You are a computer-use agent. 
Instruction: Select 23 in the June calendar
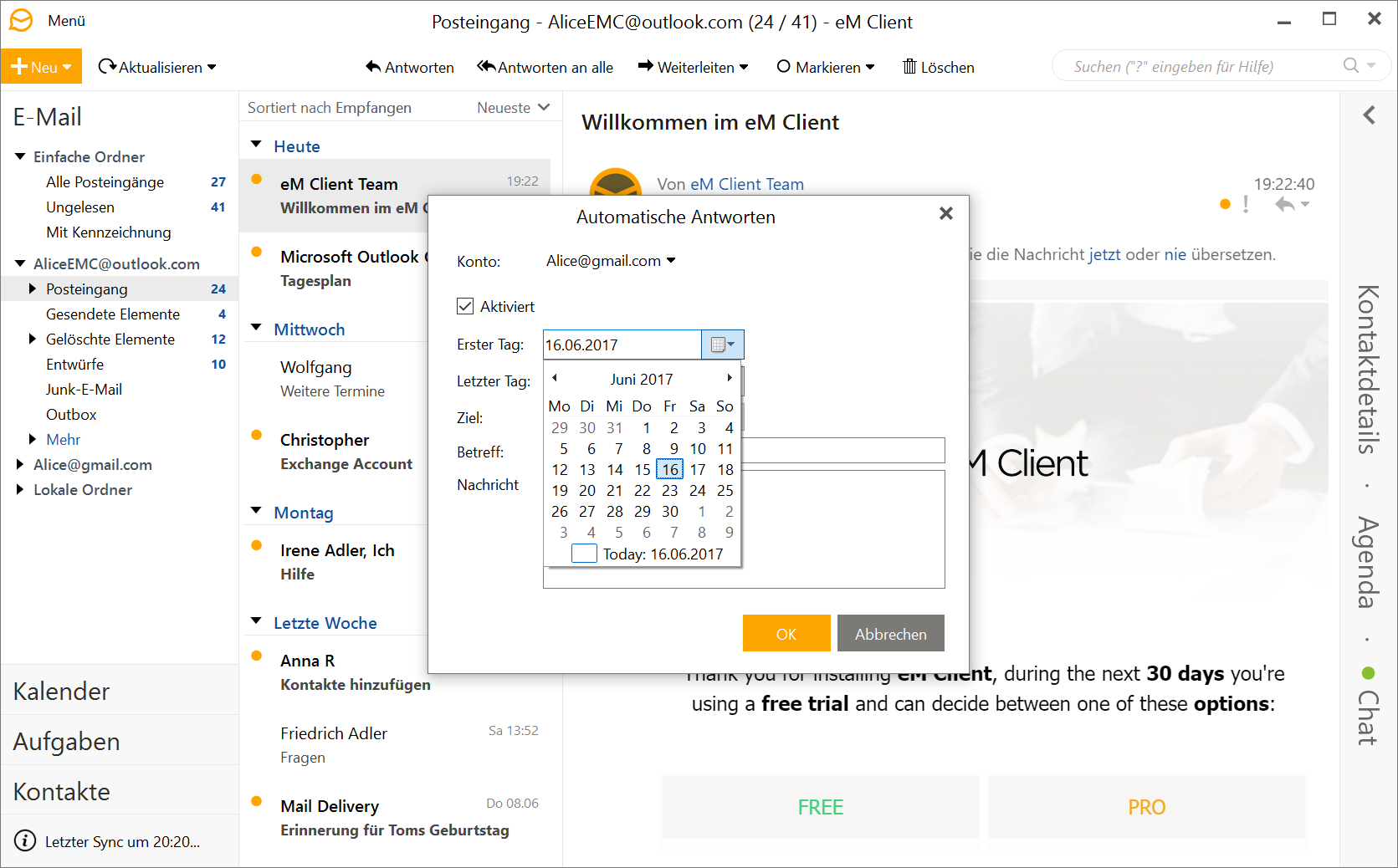670,490
